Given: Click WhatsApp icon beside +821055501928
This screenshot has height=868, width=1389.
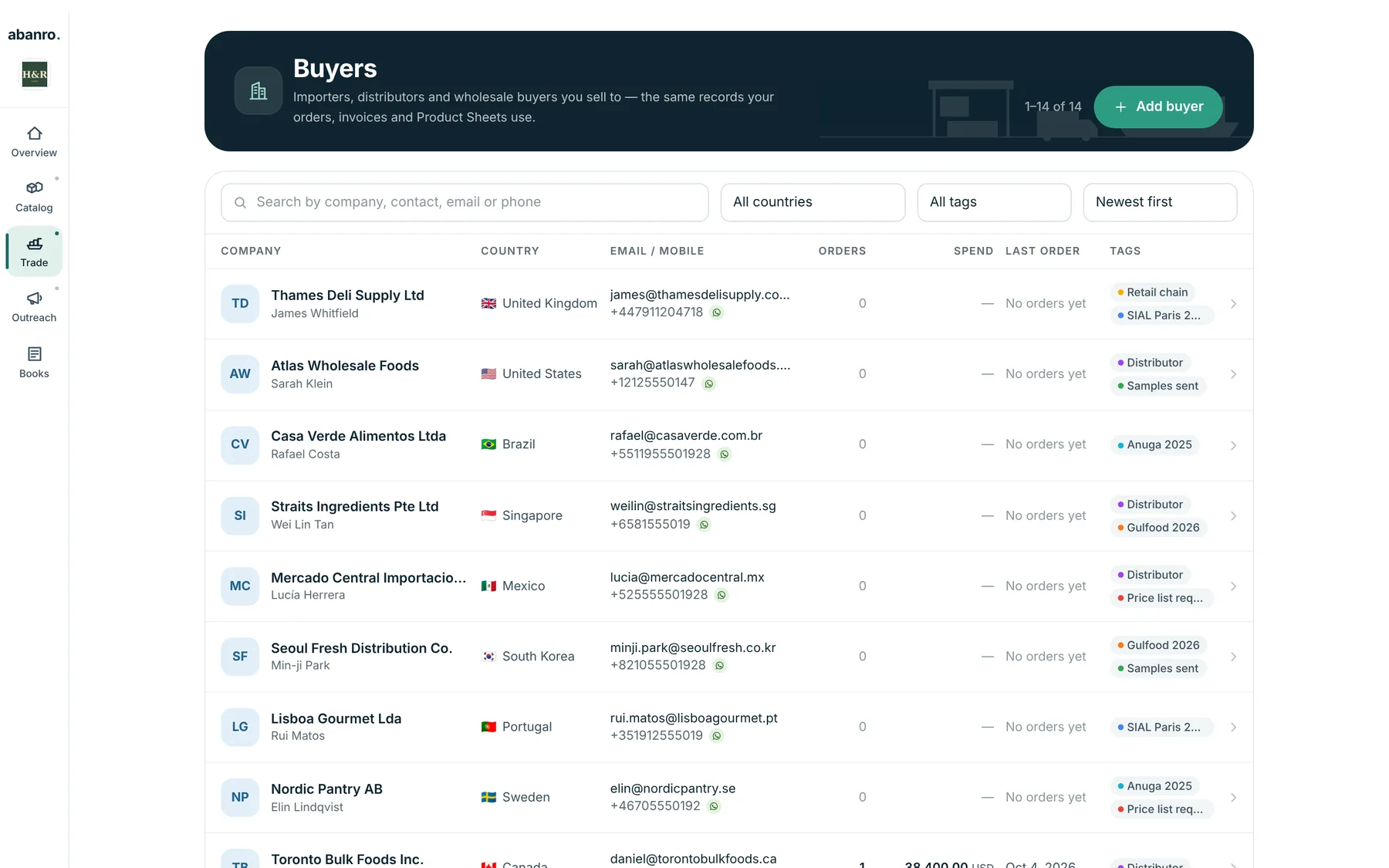Looking at the screenshot, I should coord(719,665).
